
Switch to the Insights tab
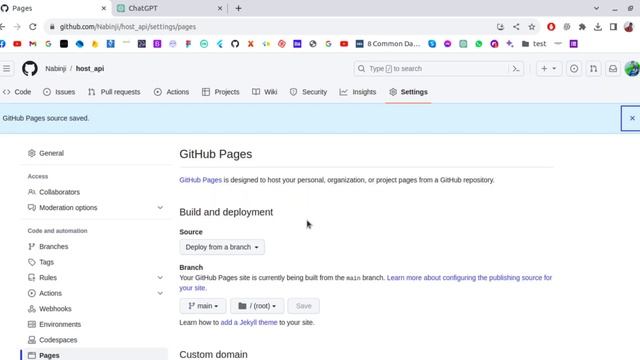358,92
